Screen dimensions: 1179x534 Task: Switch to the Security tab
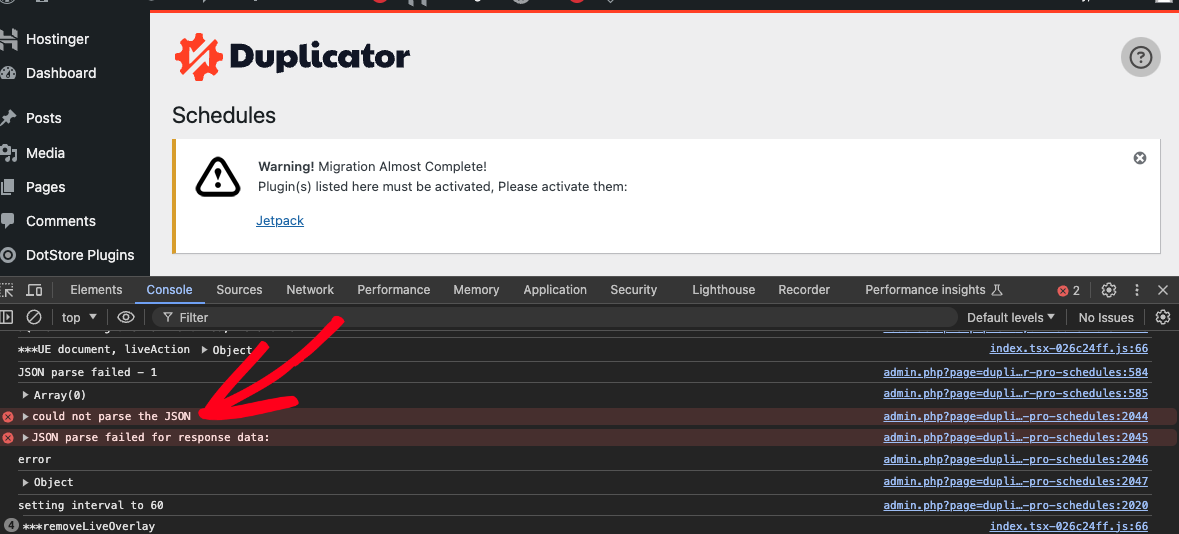633,290
